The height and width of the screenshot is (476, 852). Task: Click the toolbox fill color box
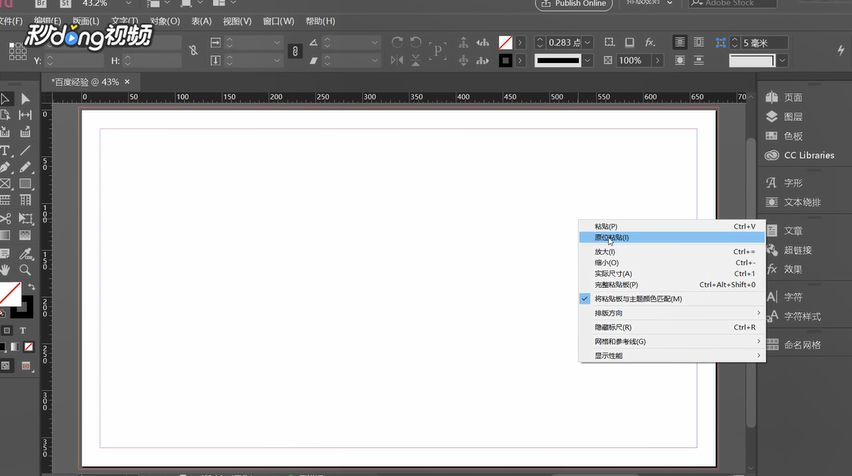(x=9, y=293)
